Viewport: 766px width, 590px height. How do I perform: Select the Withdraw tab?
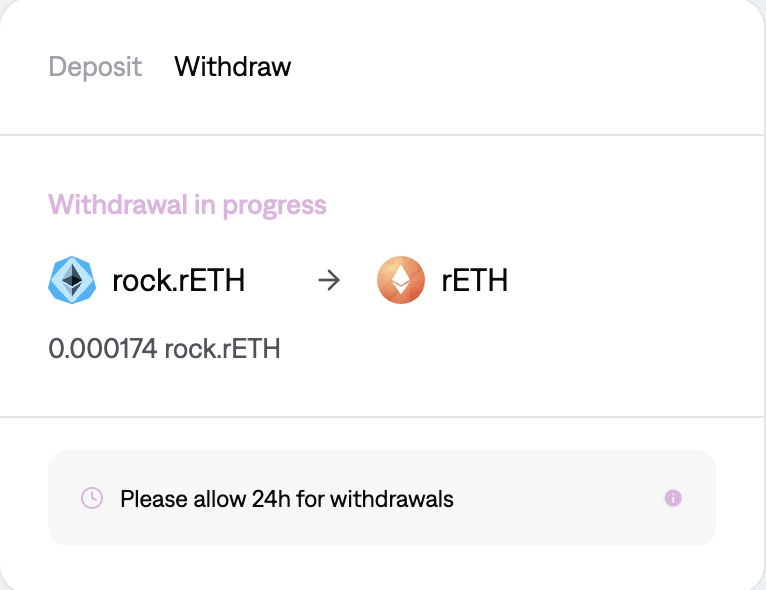coord(232,67)
